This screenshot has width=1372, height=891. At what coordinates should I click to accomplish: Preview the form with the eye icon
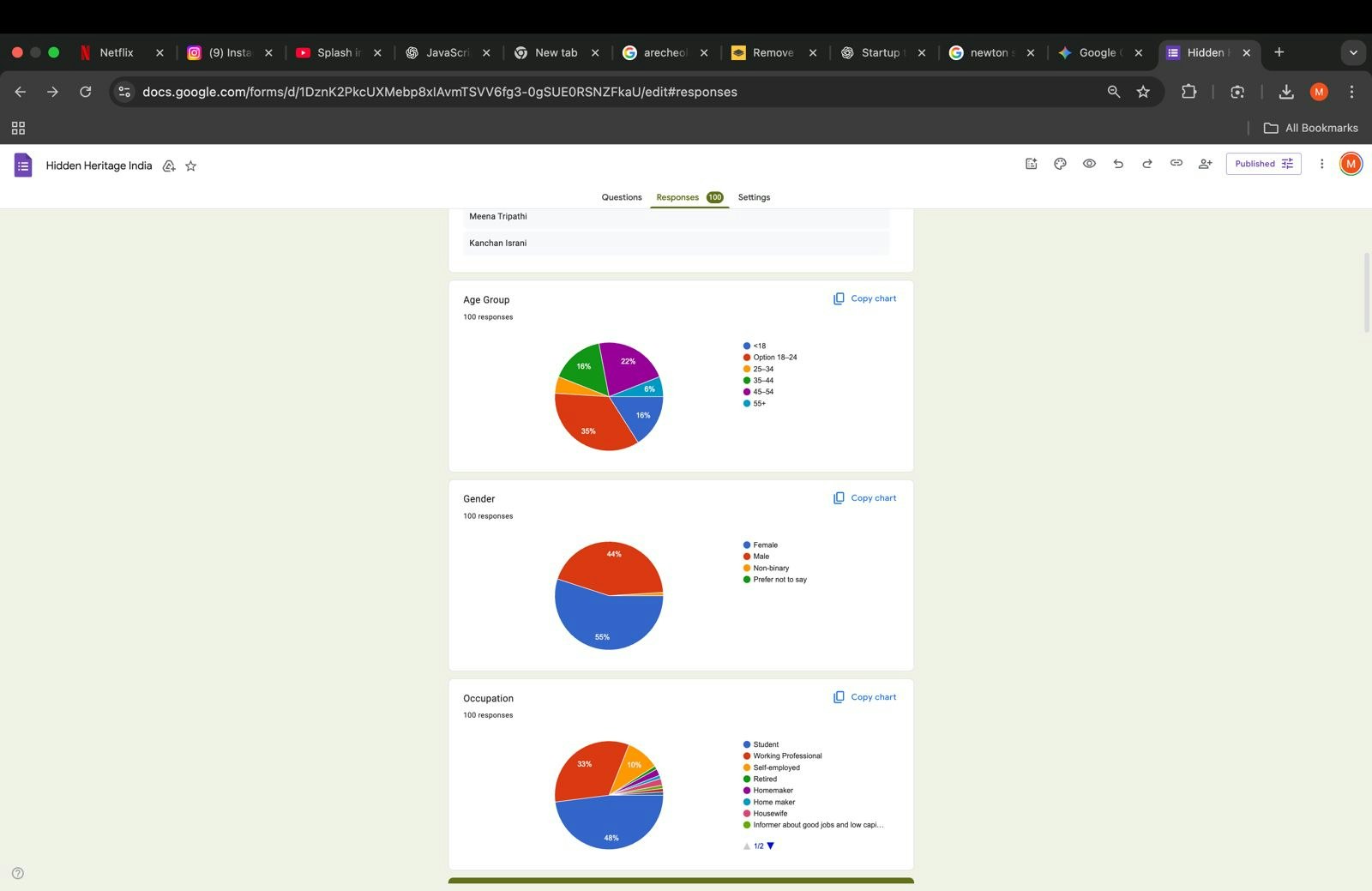click(1089, 164)
